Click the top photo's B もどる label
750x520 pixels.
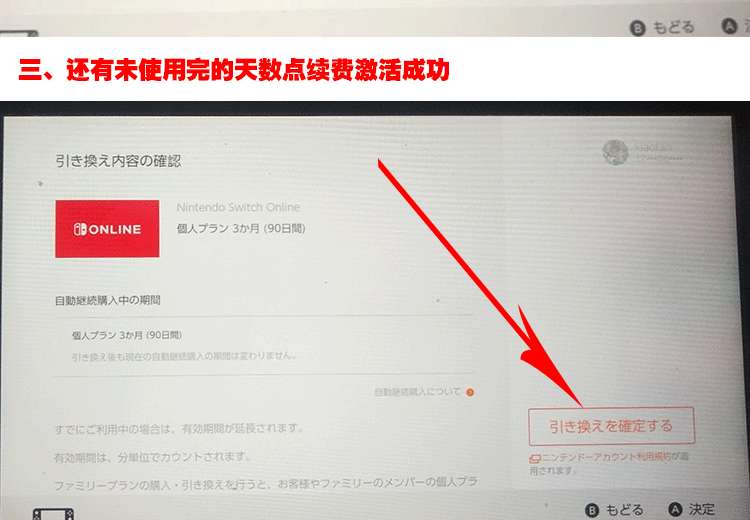(x=662, y=28)
